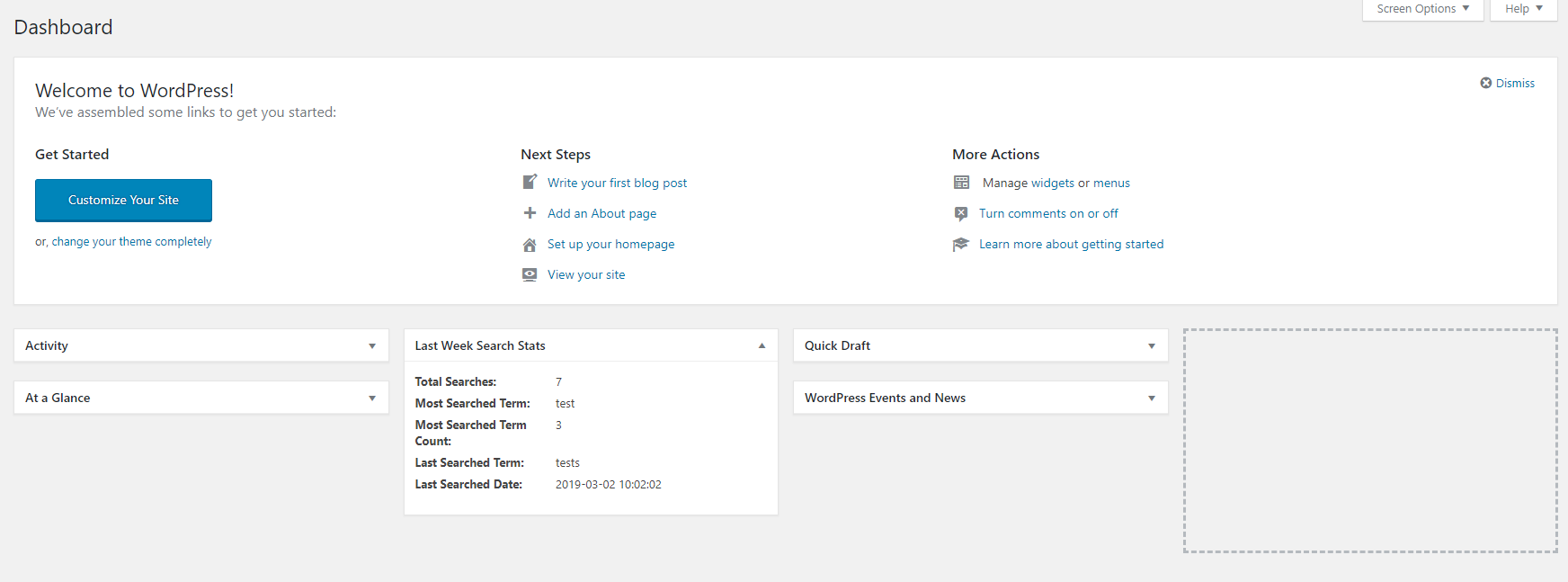
Task: Click the widgets grid icon beside Manage widgets
Action: pos(961,183)
